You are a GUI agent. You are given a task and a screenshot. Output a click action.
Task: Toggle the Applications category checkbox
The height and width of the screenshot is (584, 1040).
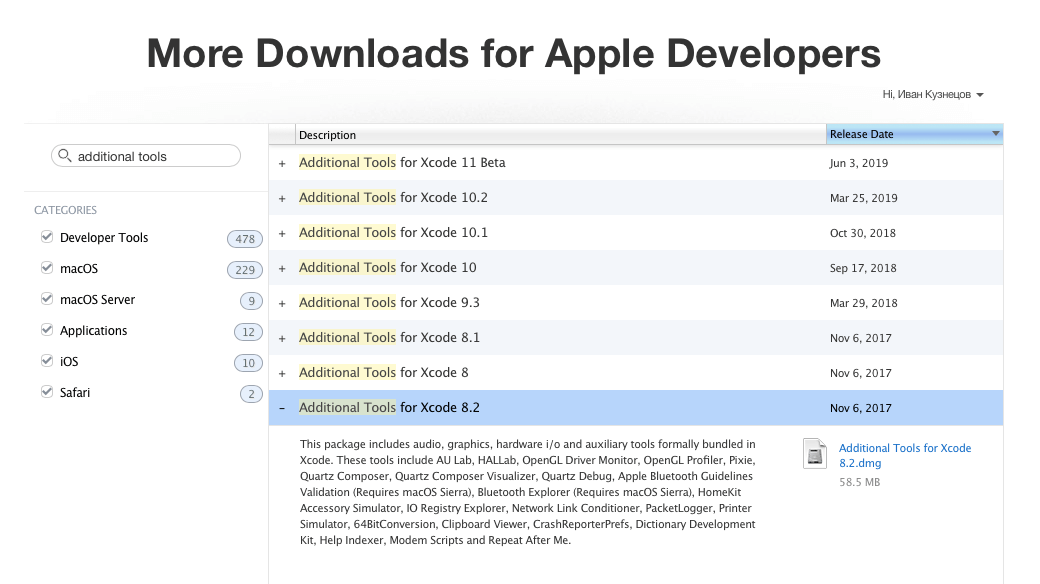coord(47,330)
